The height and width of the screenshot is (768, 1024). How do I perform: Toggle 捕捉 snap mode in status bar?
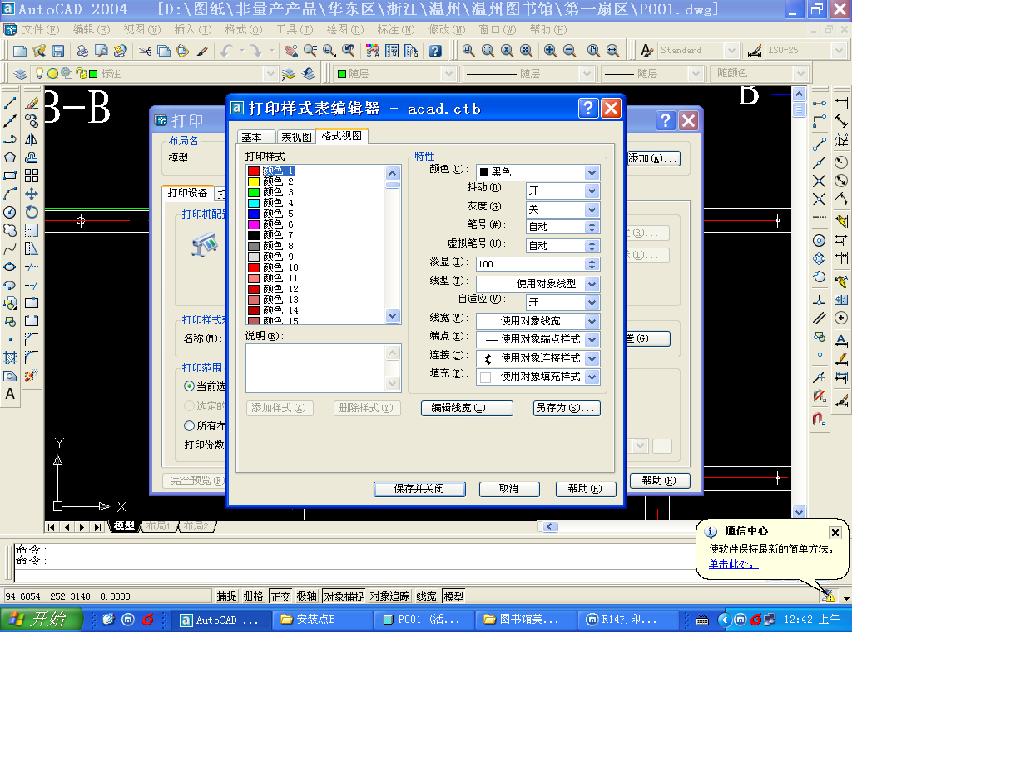pyautogui.click(x=227, y=596)
